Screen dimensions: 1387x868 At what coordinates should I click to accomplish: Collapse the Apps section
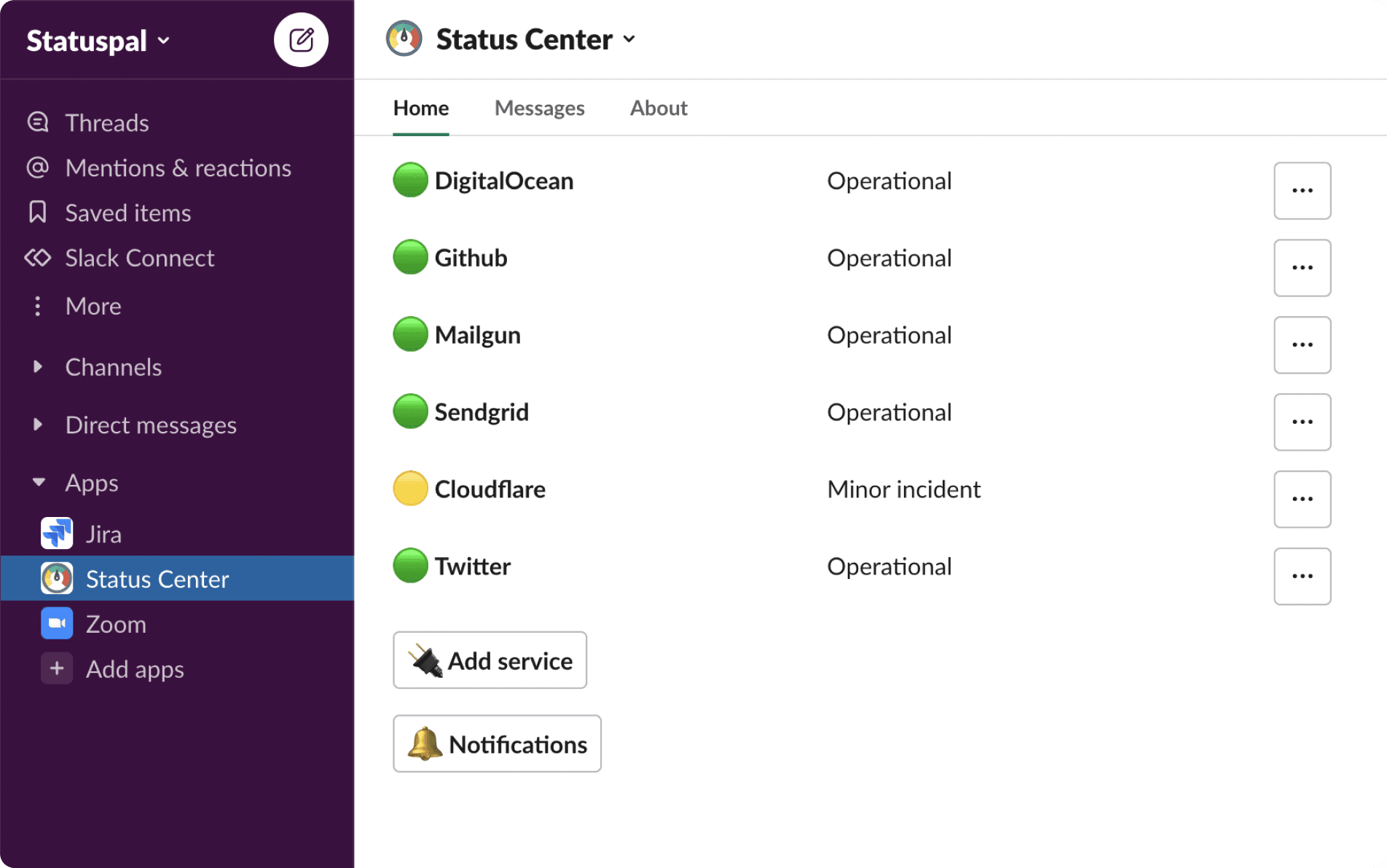coord(39,483)
